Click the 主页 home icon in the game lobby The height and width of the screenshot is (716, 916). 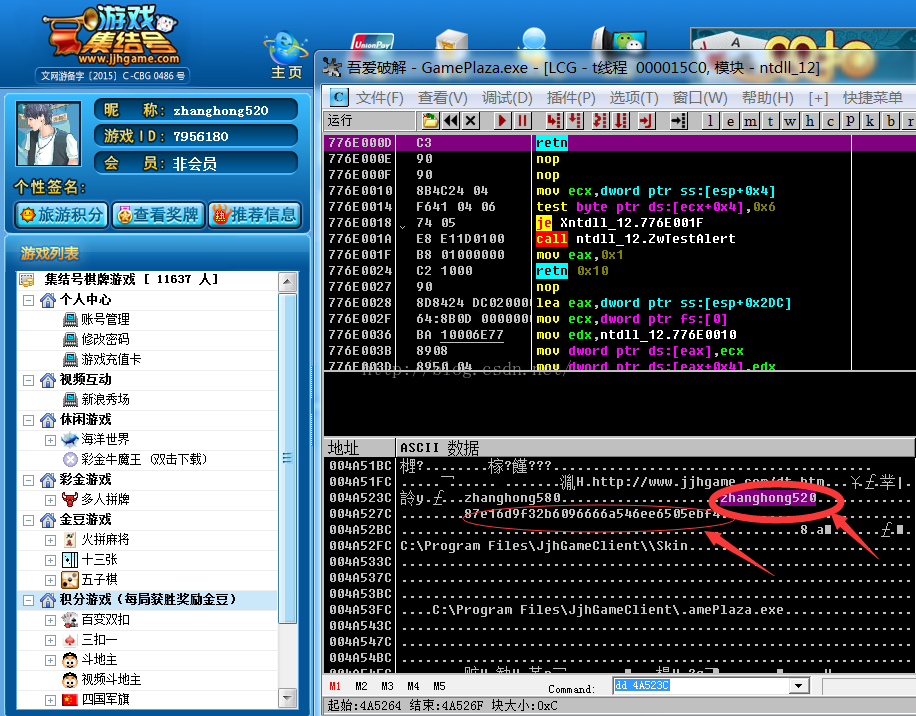click(286, 55)
